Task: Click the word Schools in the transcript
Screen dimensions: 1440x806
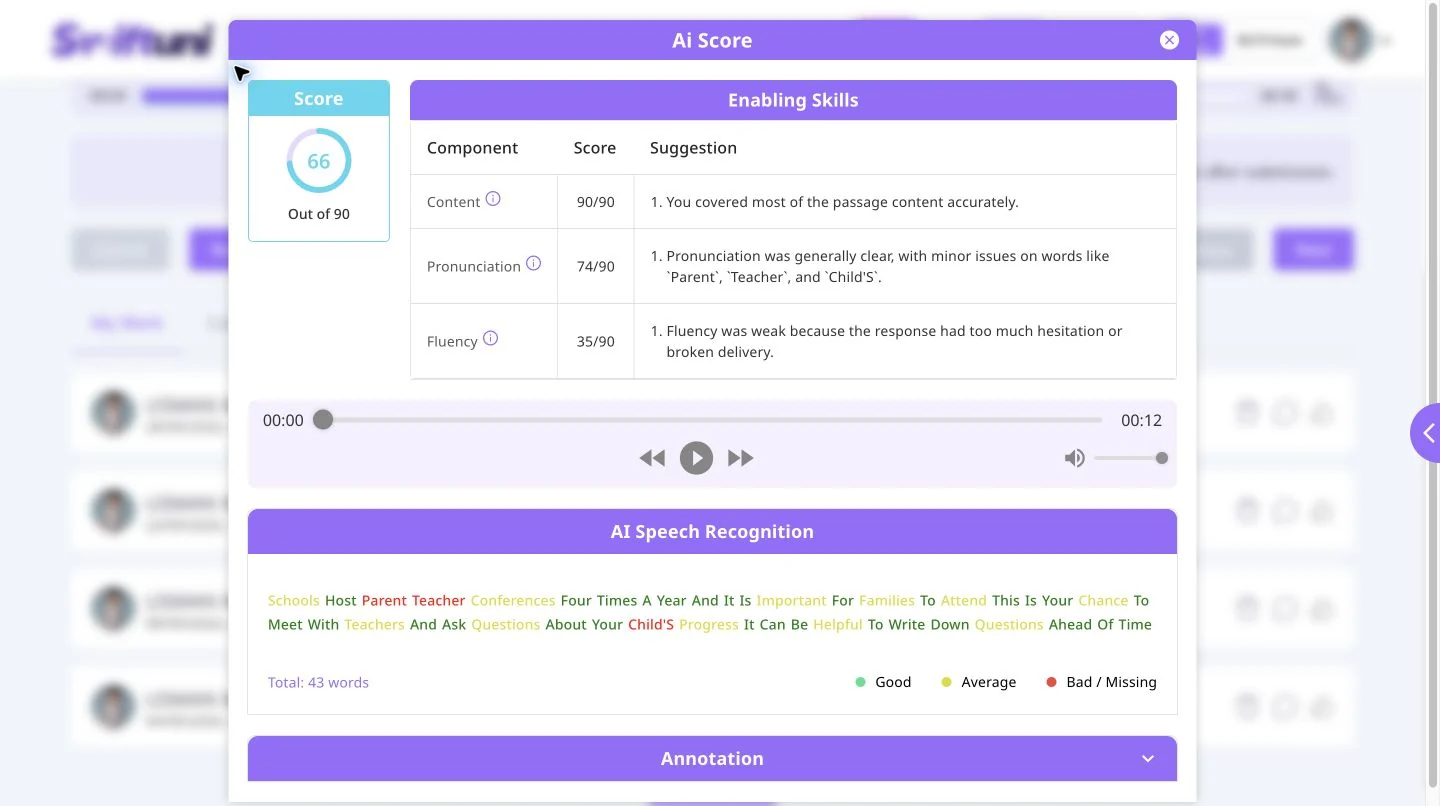Action: pyautogui.click(x=294, y=601)
